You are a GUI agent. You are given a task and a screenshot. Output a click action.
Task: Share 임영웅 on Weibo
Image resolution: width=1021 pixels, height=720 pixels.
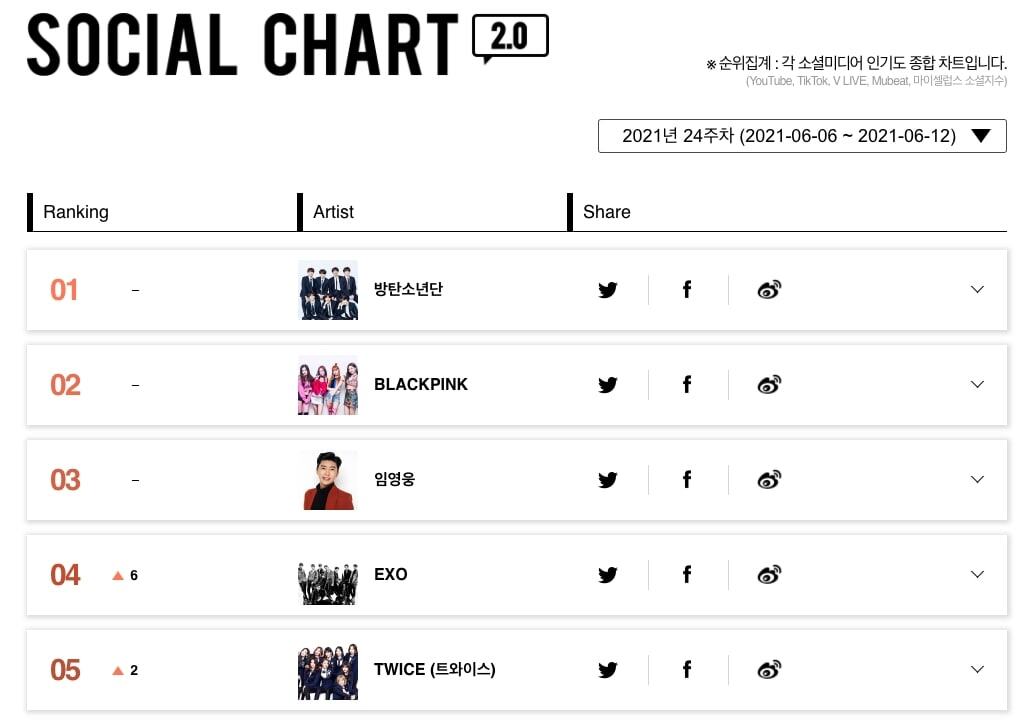click(769, 480)
